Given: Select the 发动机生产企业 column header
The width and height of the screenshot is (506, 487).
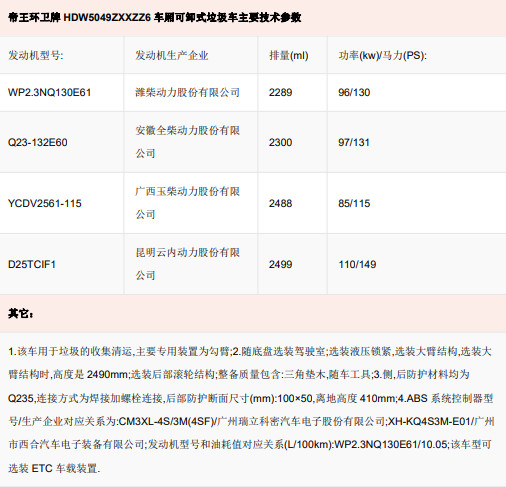Looking at the screenshot, I should 172,55.
